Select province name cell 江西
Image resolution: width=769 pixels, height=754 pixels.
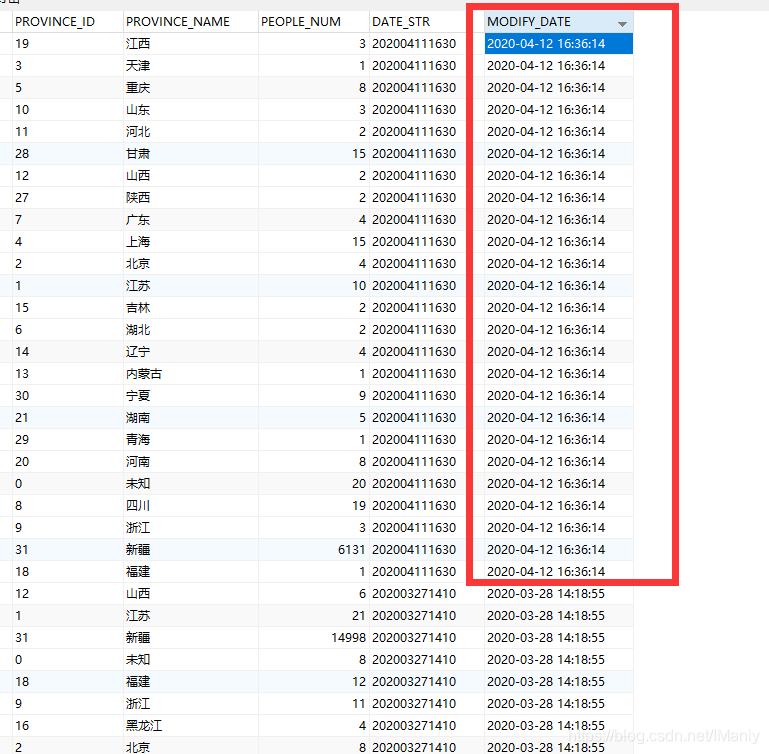click(x=191, y=44)
